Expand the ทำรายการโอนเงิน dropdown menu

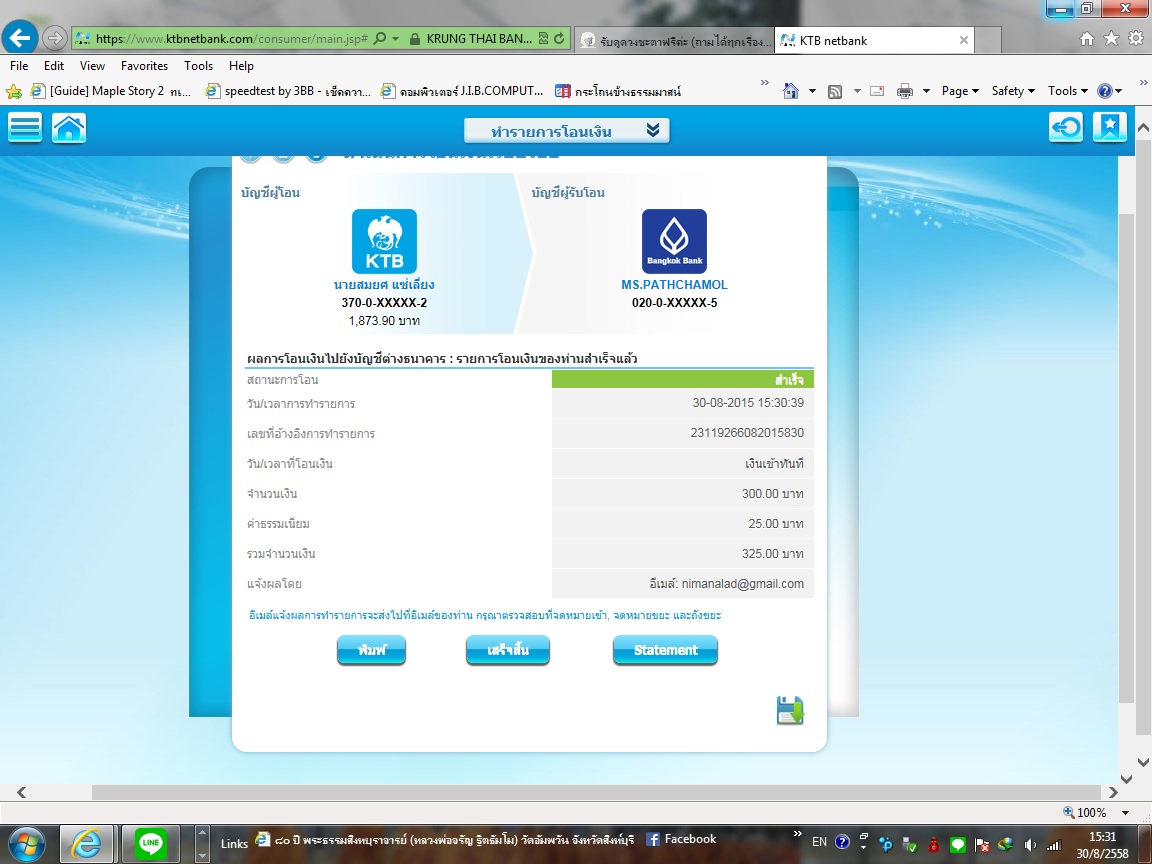(x=566, y=131)
